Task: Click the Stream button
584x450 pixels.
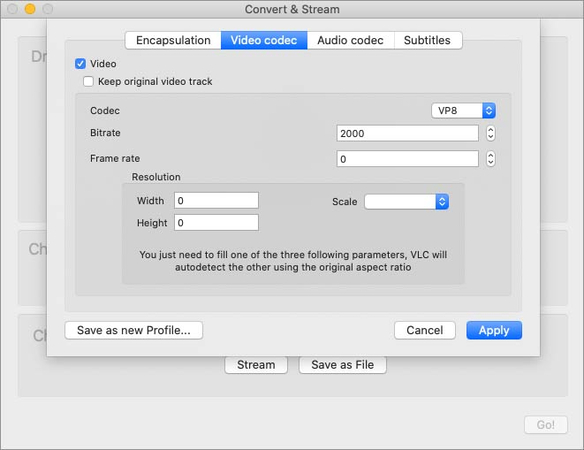Action: tap(256, 365)
